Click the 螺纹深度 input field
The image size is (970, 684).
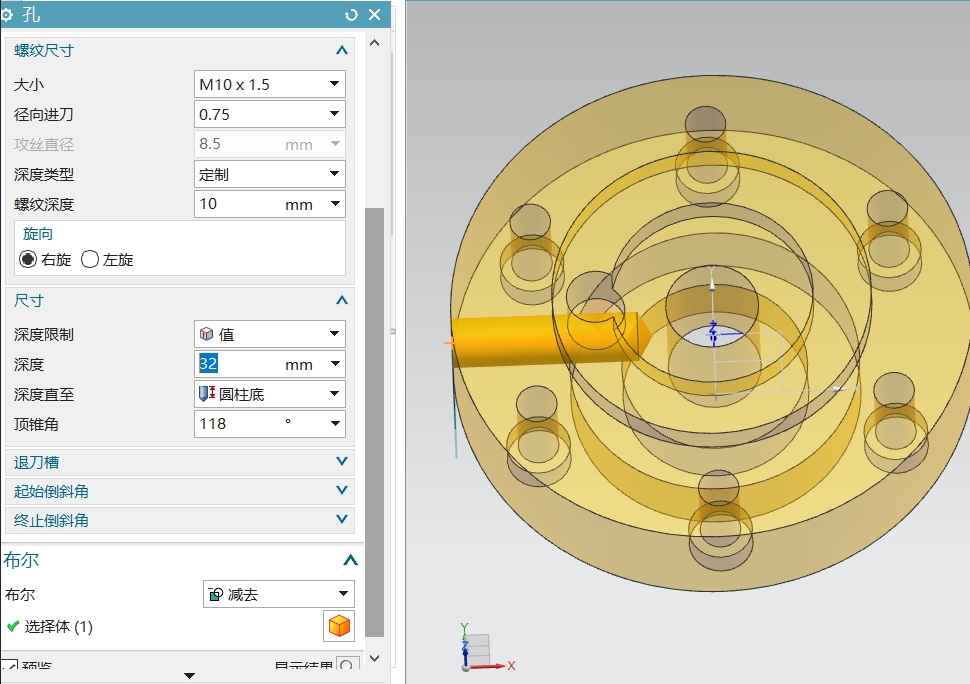[x=240, y=204]
